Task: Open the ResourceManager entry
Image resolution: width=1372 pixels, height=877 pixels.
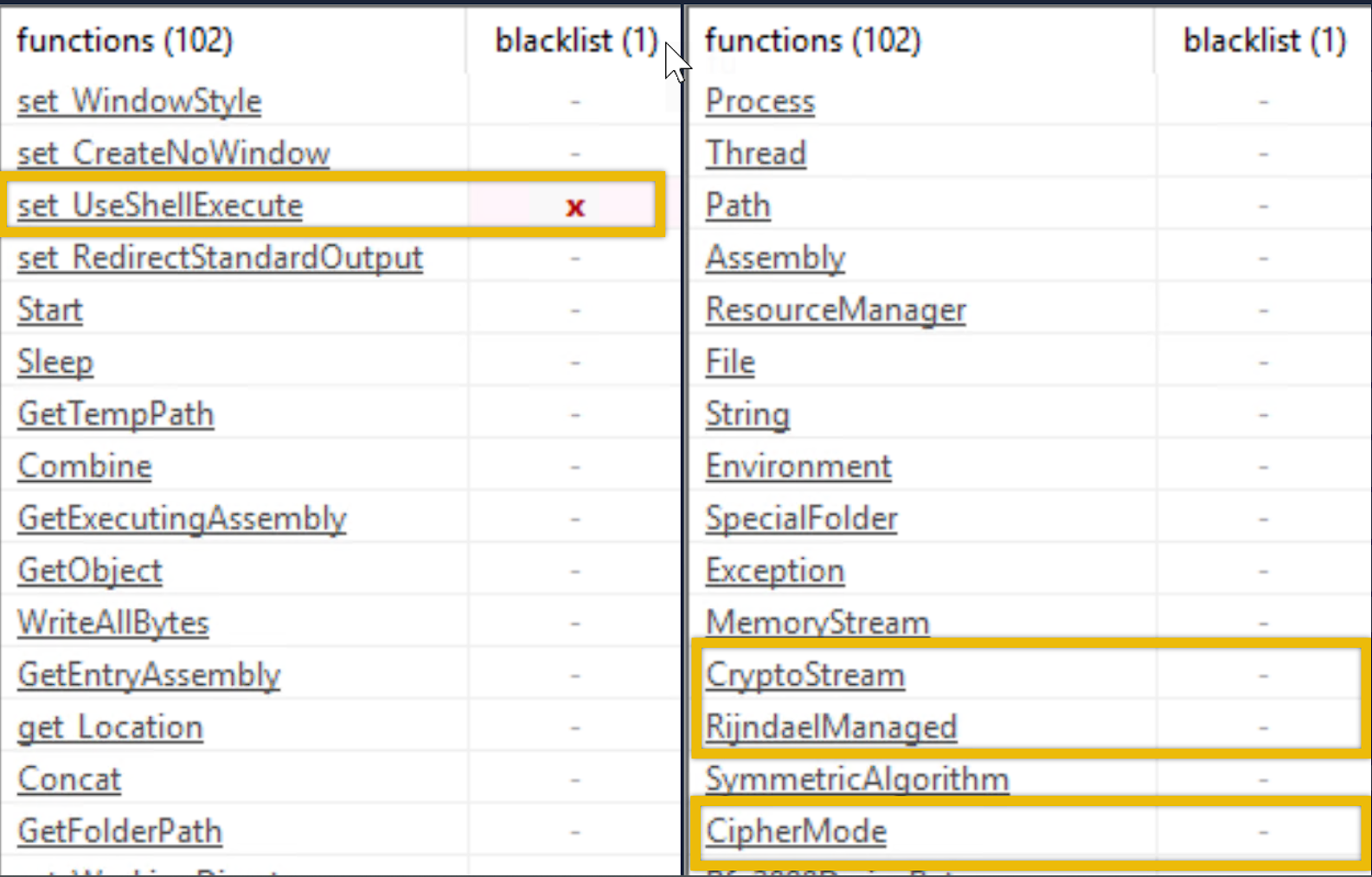Action: tap(836, 310)
